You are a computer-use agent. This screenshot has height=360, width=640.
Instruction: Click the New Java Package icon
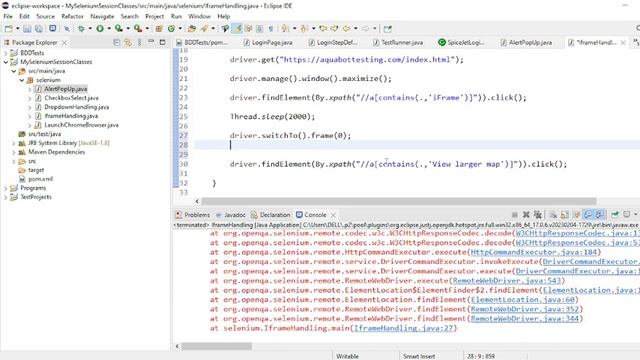(159, 29)
